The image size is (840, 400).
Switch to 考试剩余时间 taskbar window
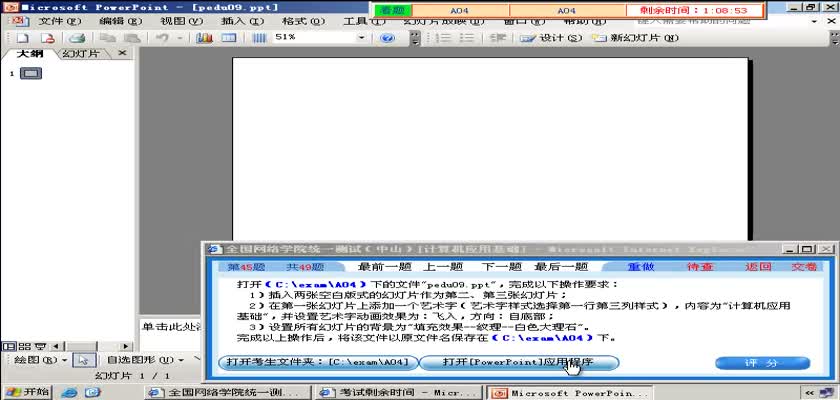[x=400, y=393]
